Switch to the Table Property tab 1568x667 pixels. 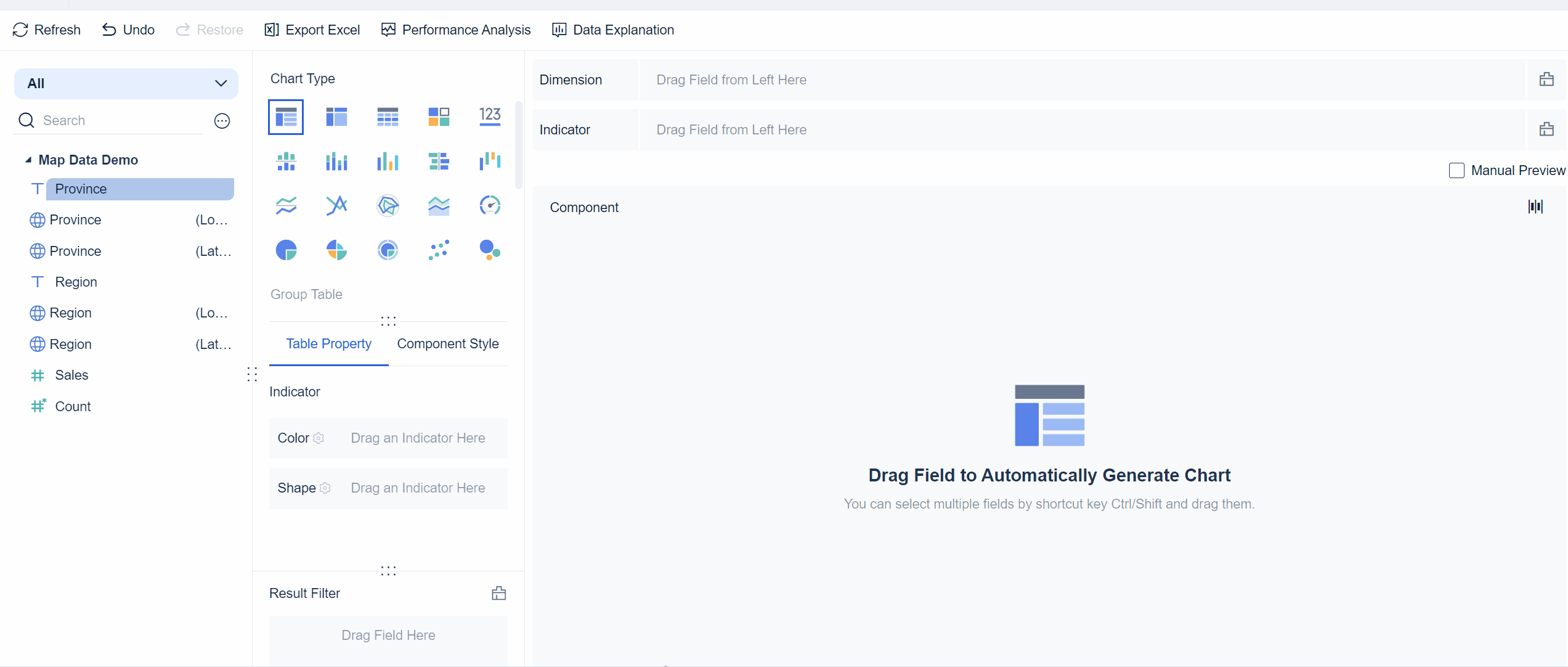pos(328,344)
